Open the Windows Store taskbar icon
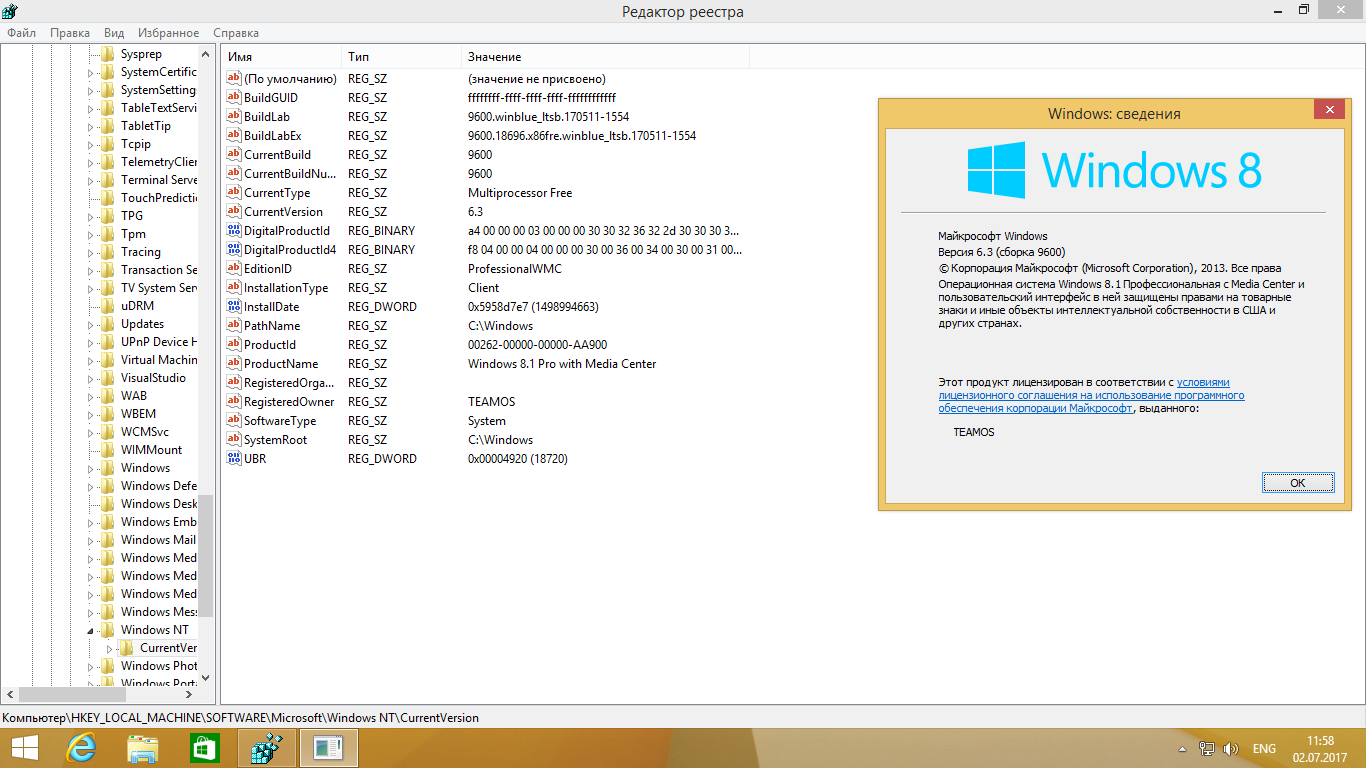 (x=204, y=748)
